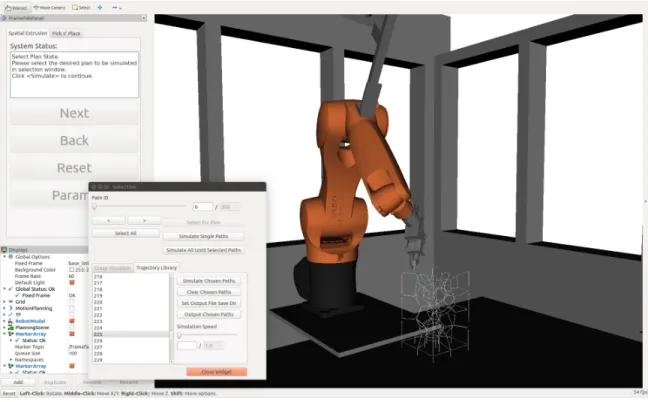Click Set Output File Save Dir

(209, 303)
